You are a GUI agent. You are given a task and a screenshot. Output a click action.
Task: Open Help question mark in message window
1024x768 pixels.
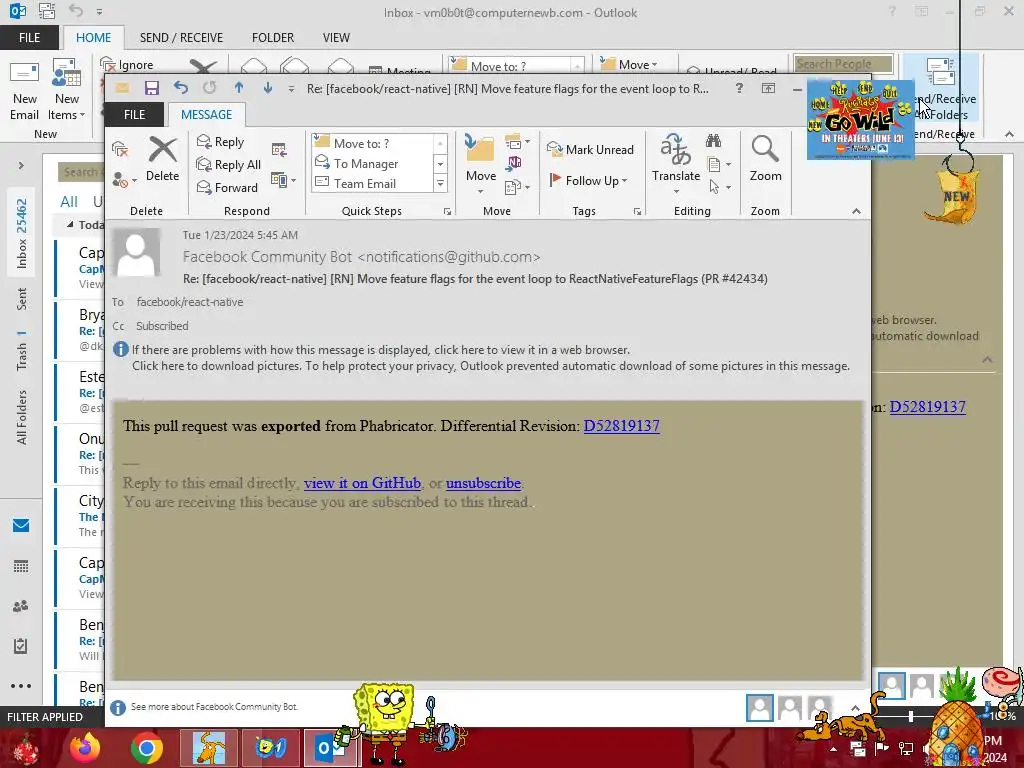click(739, 88)
